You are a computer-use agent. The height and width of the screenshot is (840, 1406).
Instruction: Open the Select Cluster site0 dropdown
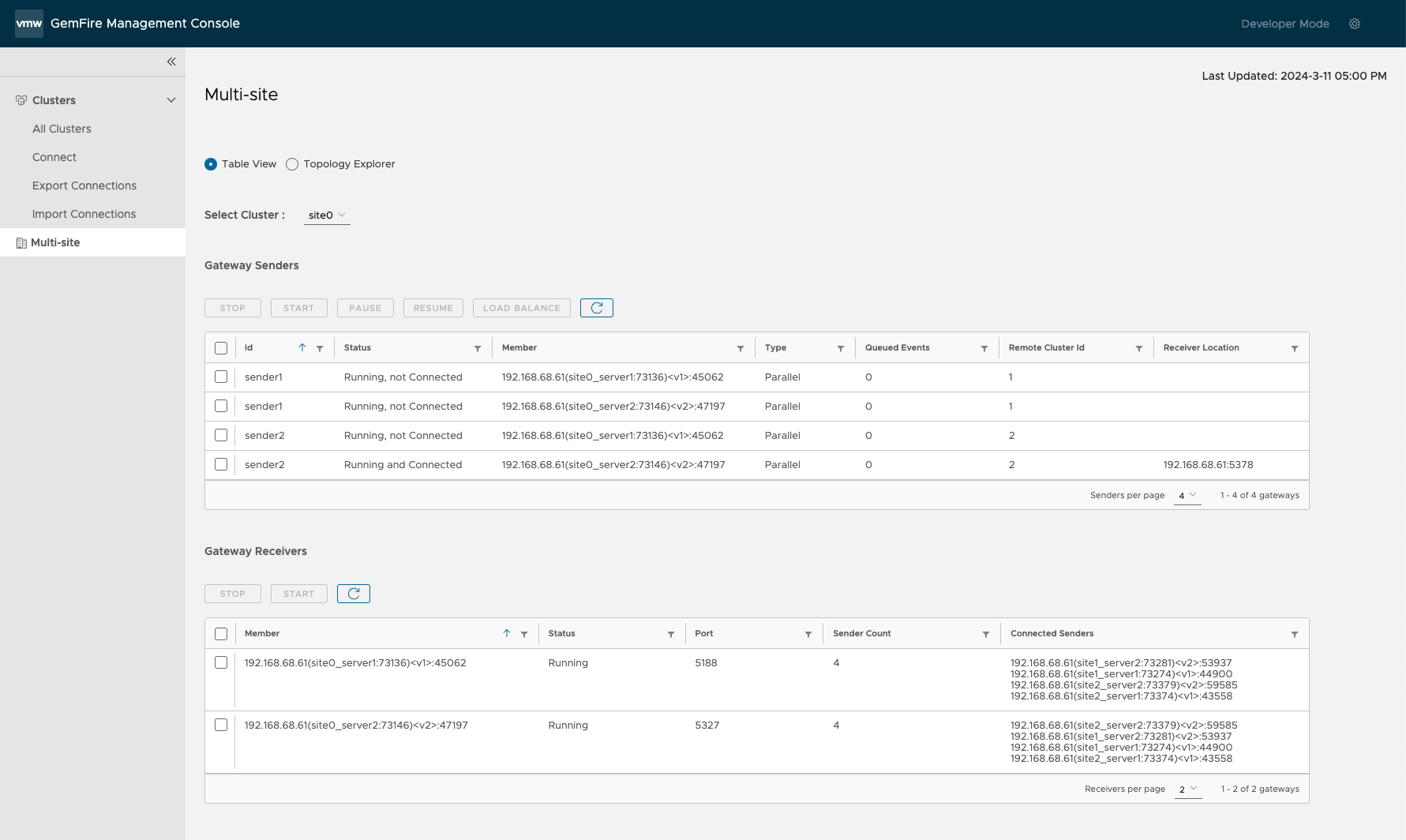tap(327, 215)
